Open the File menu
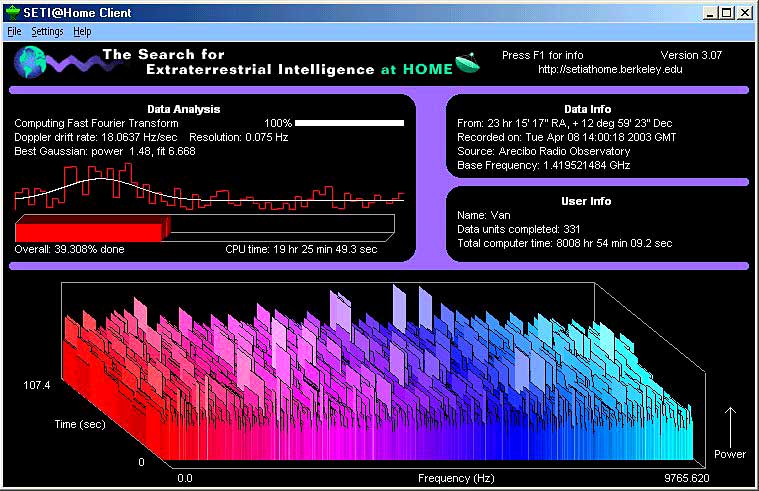The image size is (759, 491). pyautogui.click(x=15, y=31)
